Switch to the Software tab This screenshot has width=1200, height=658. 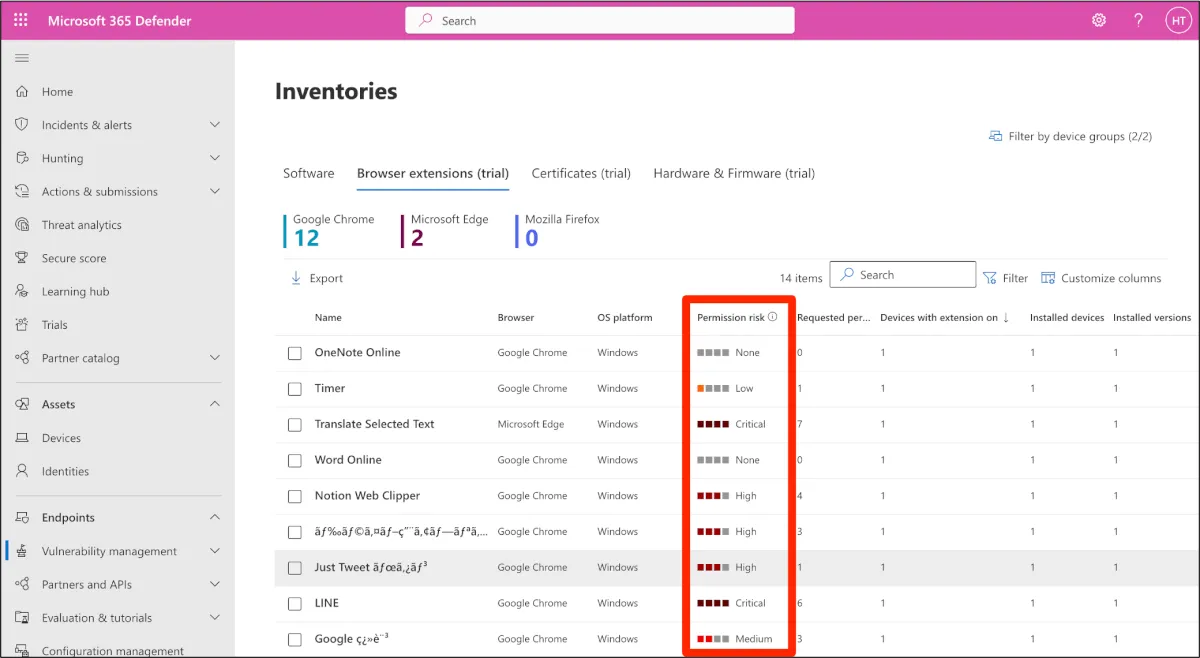coord(308,173)
